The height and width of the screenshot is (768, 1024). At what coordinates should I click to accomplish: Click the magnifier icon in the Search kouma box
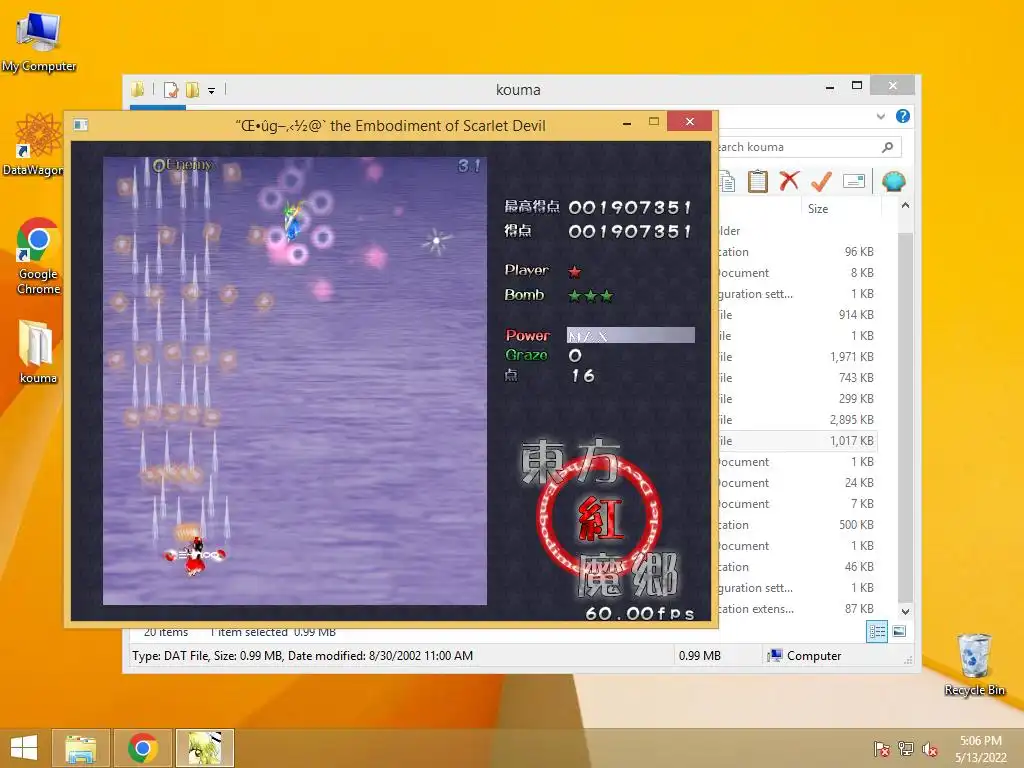coord(888,147)
